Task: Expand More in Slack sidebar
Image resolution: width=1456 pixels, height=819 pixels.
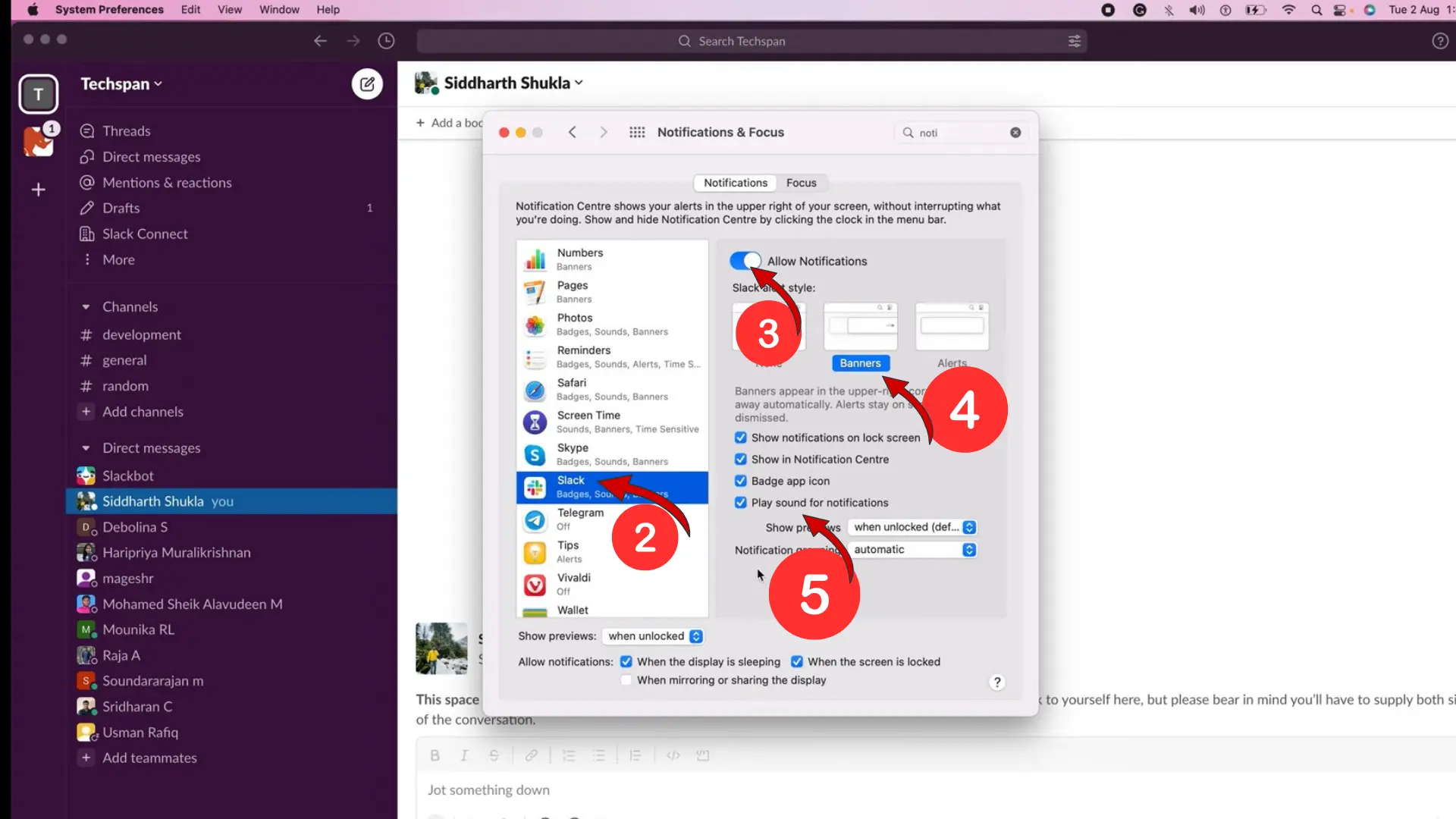Action: pyautogui.click(x=118, y=259)
